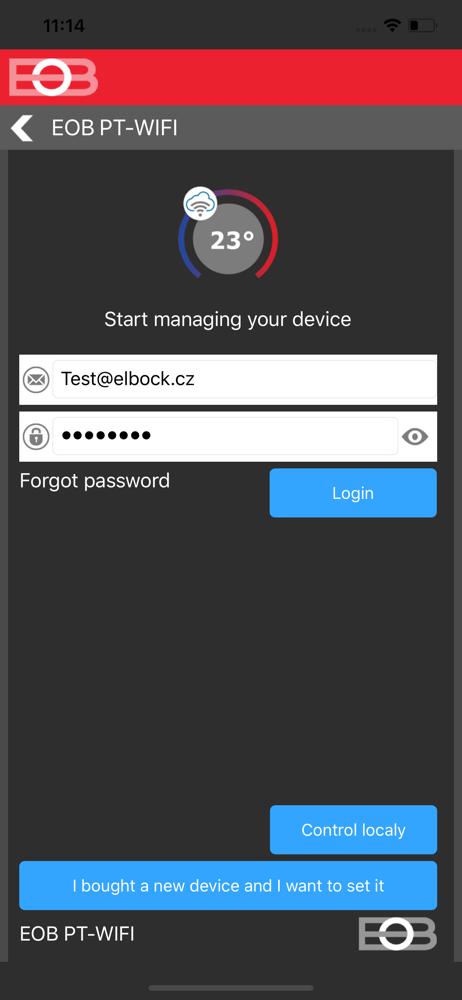462x1000 pixels.
Task: Click the Login button
Action: pos(353,493)
